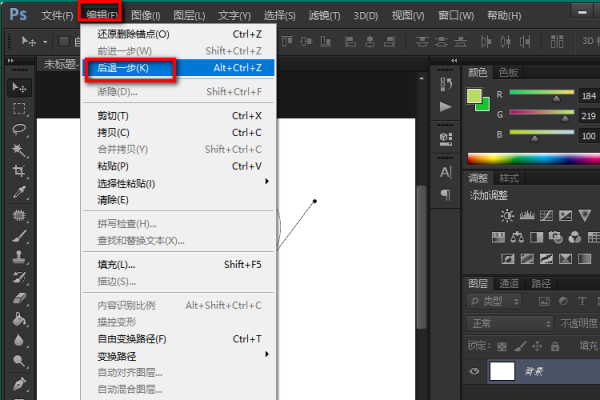Click the G value field 219
The image size is (600, 400).
(x=589, y=116)
